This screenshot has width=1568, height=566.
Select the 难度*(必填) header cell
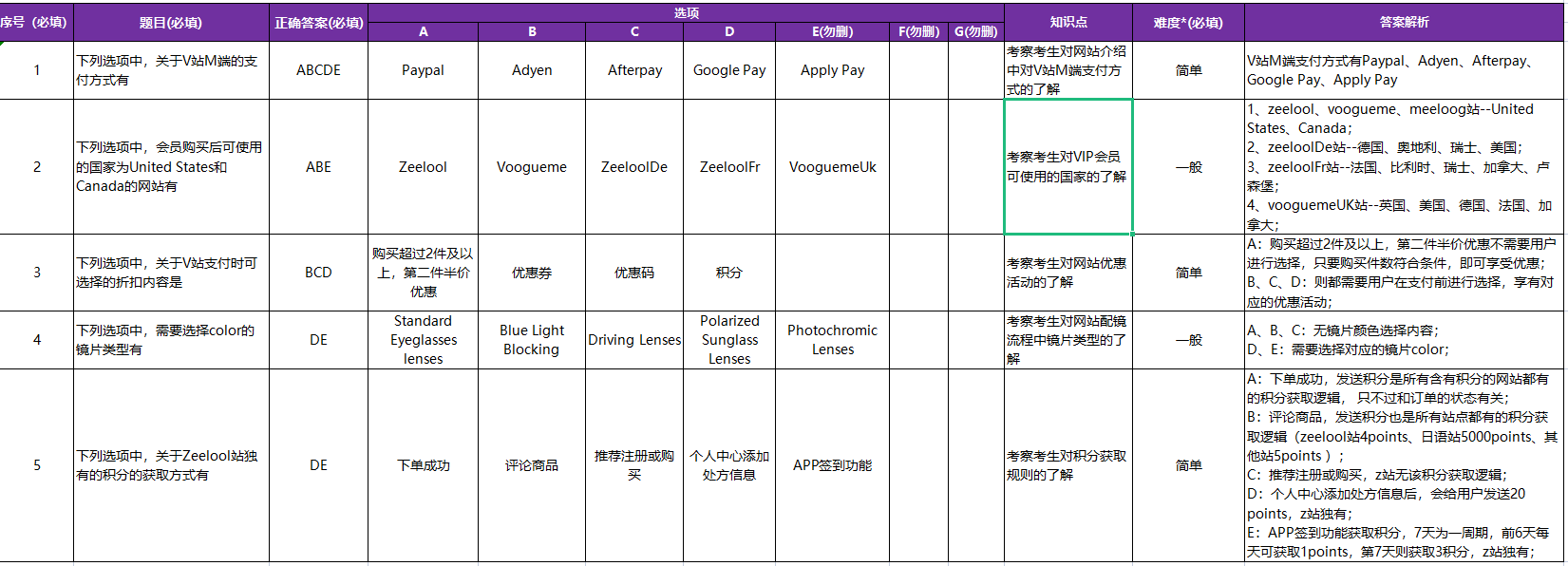click(1188, 23)
